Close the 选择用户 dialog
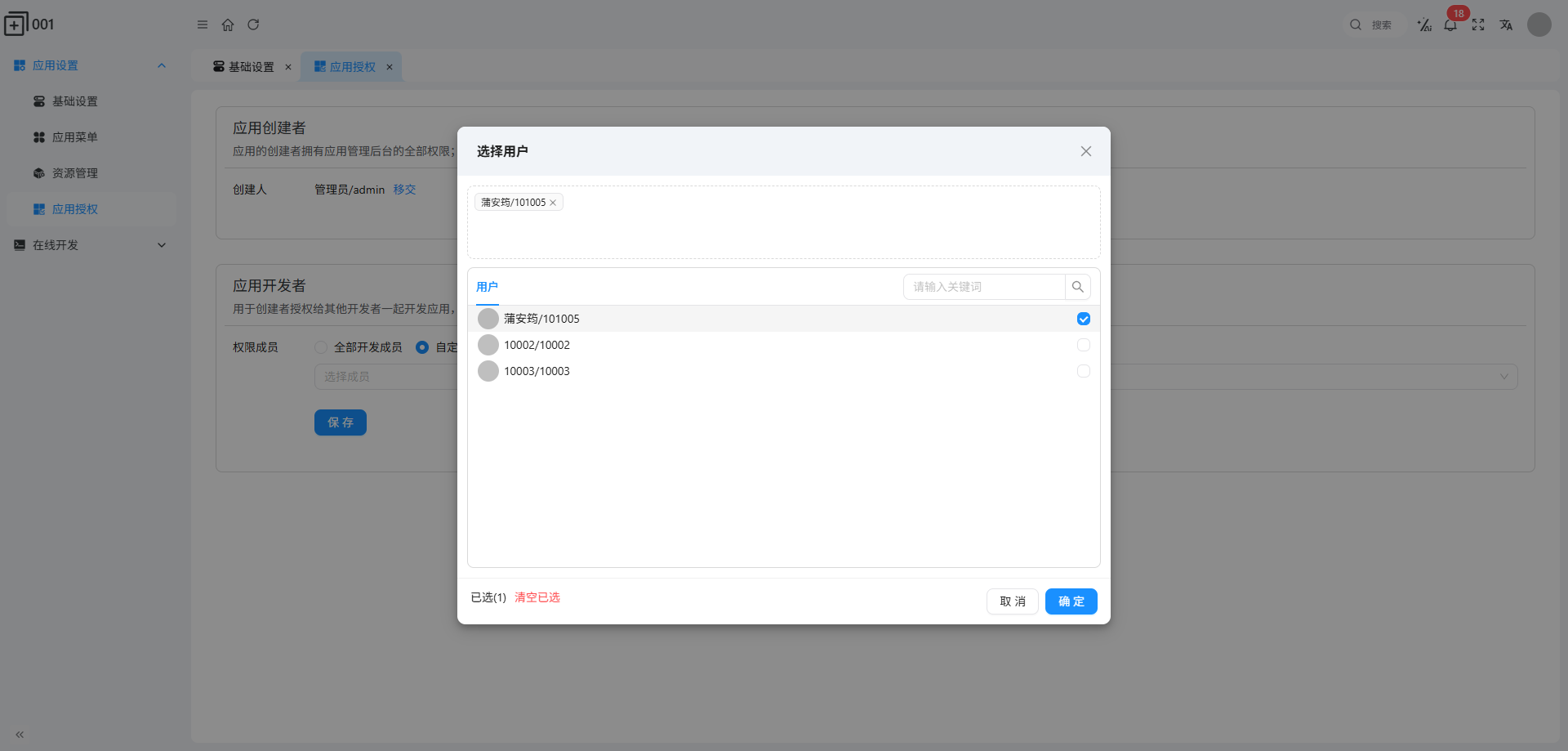Screen dimensions: 1568x751 tap(1086, 151)
